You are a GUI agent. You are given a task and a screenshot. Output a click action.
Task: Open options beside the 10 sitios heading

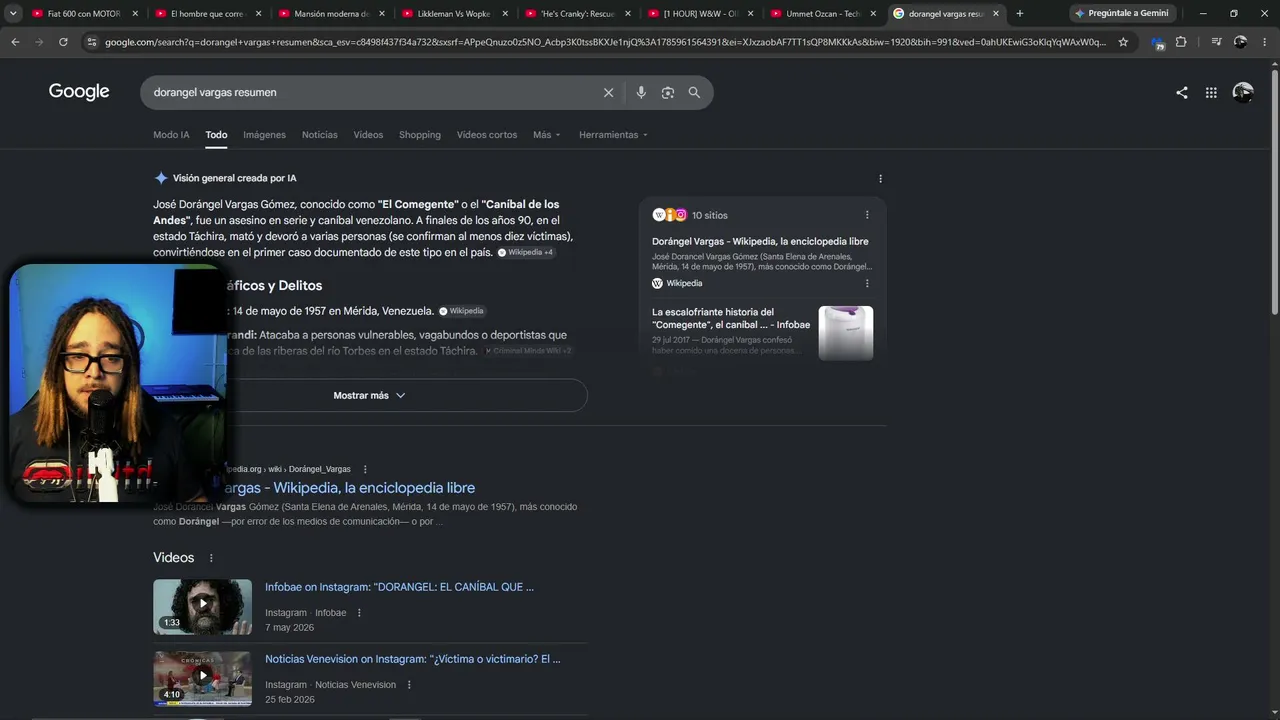point(867,215)
